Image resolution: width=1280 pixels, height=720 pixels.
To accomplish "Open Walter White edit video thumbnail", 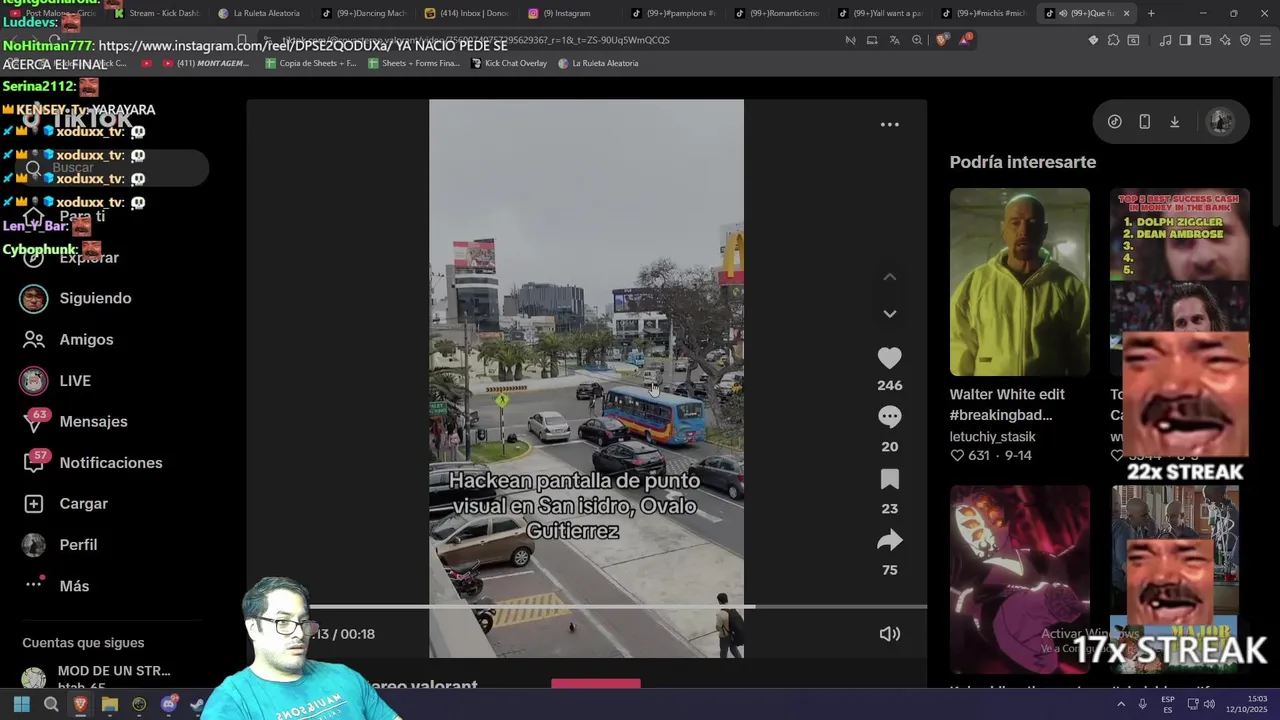I will (1019, 282).
